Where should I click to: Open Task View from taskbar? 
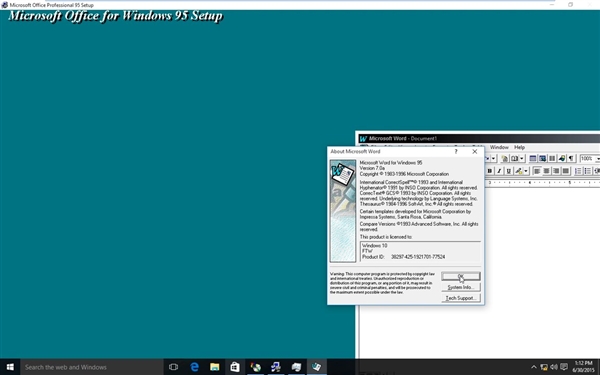173,367
